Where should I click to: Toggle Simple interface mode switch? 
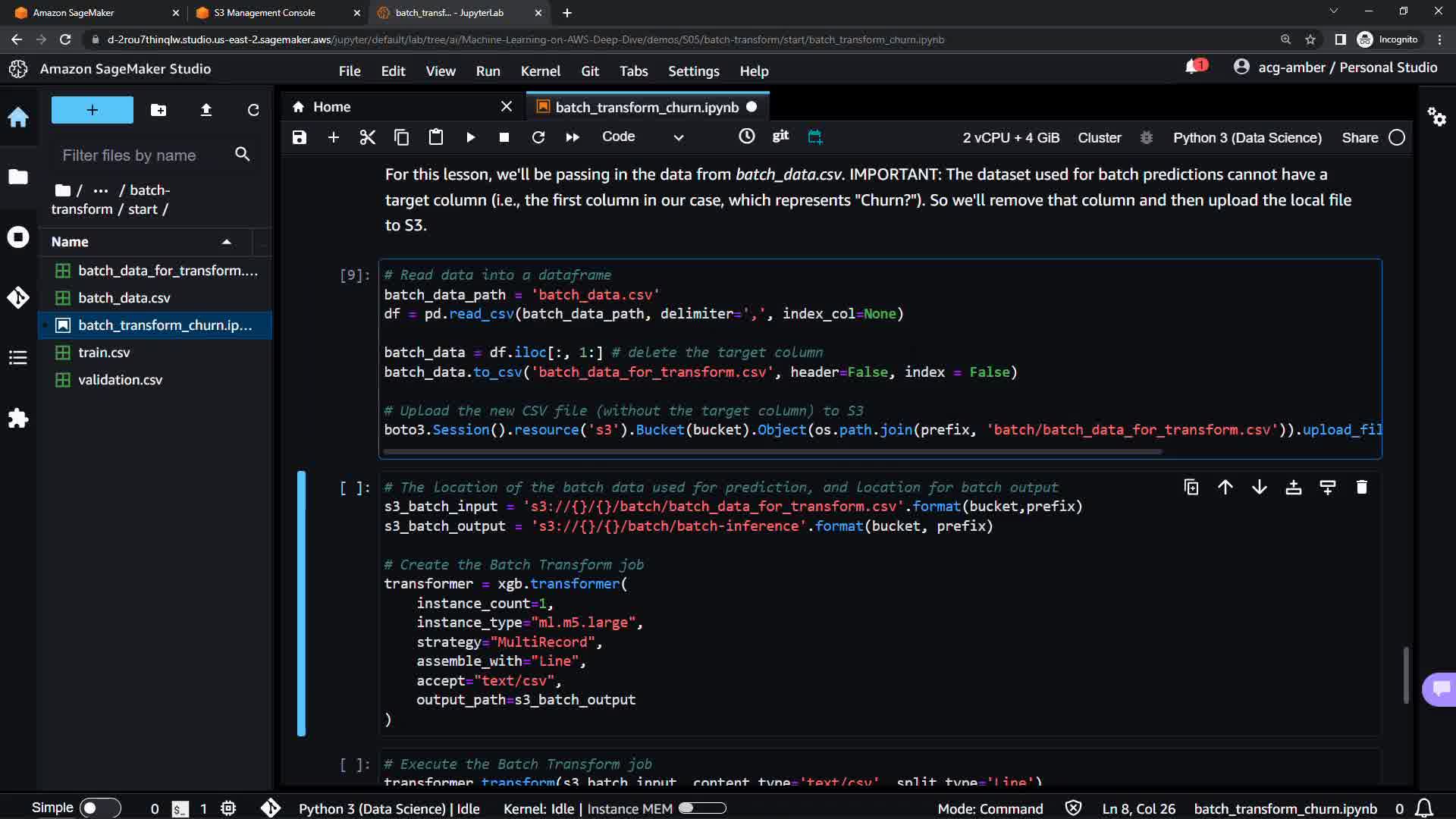tap(99, 808)
